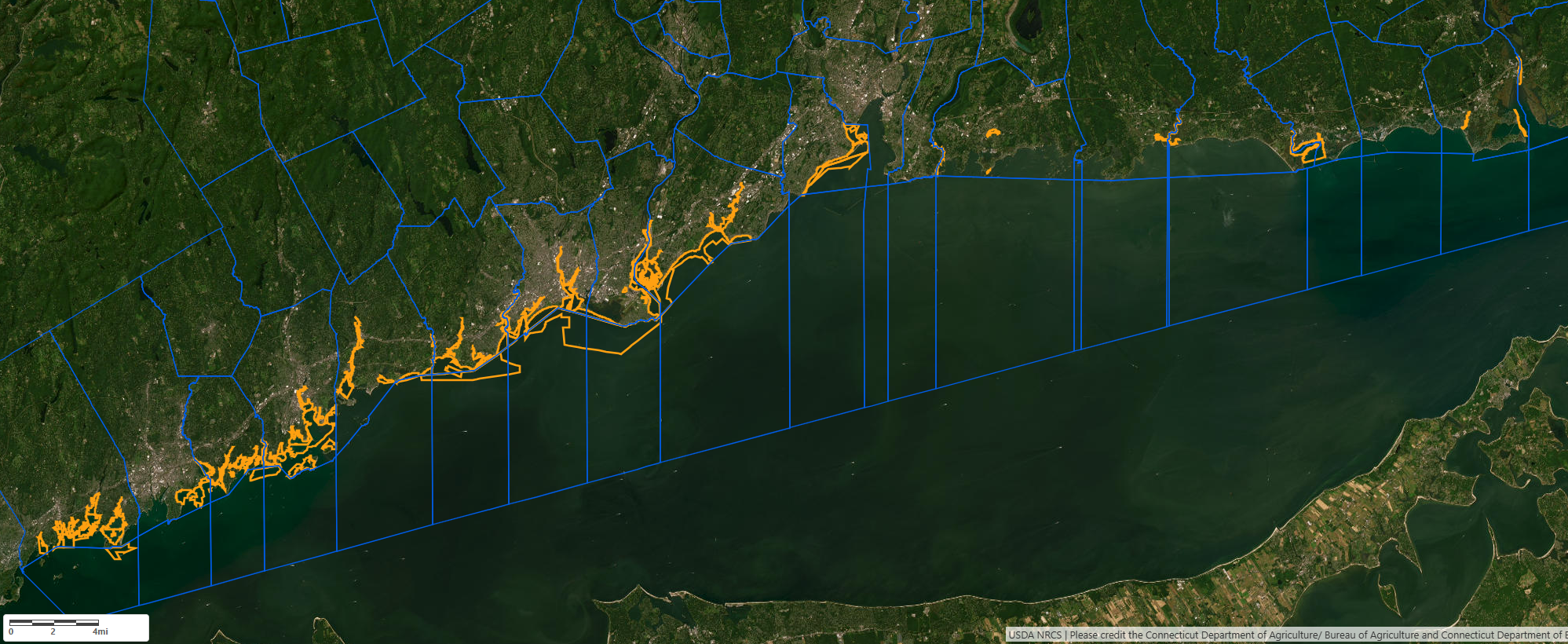Click the 4mi label on scale bar
1568x644 pixels.
[101, 631]
